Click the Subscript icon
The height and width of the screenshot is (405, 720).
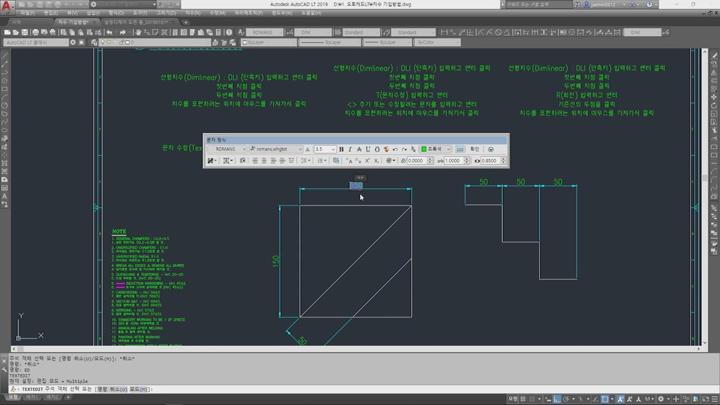click(x=377, y=161)
